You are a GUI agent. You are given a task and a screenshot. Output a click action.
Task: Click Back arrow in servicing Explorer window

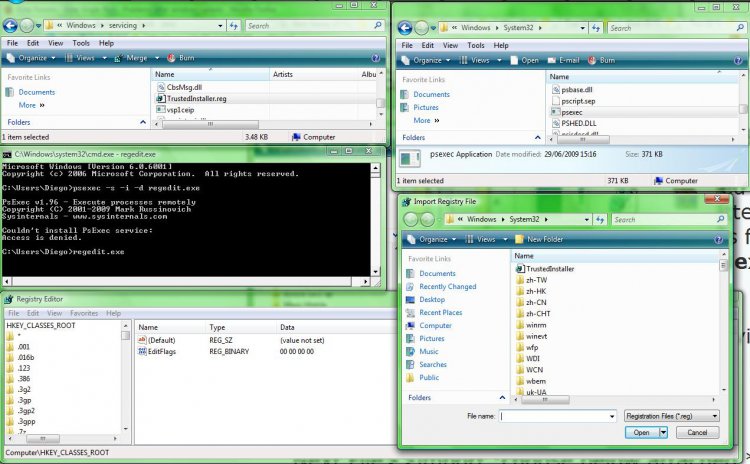[x=10, y=25]
